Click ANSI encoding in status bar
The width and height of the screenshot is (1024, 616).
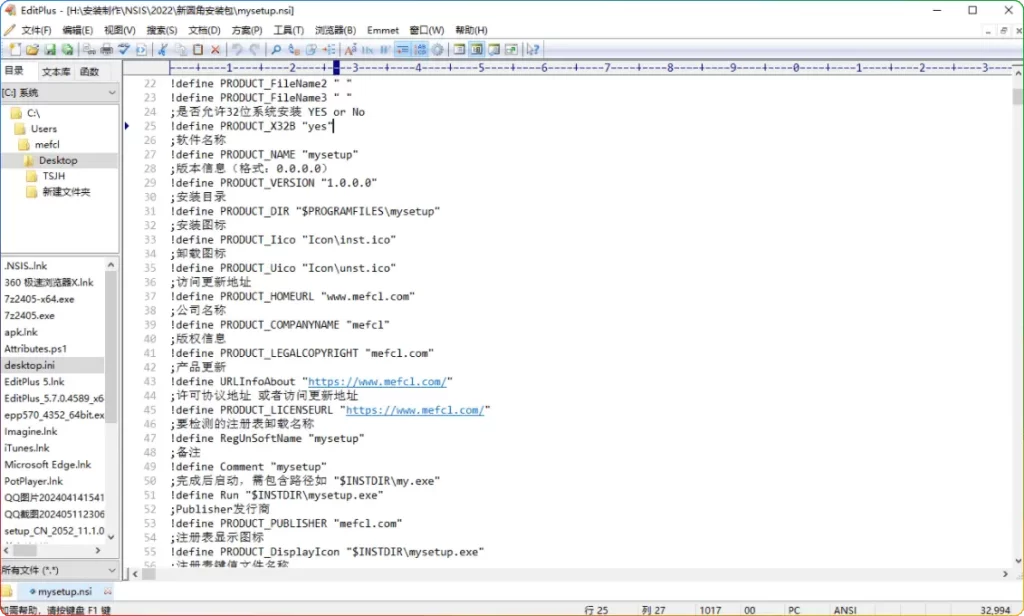coord(844,610)
